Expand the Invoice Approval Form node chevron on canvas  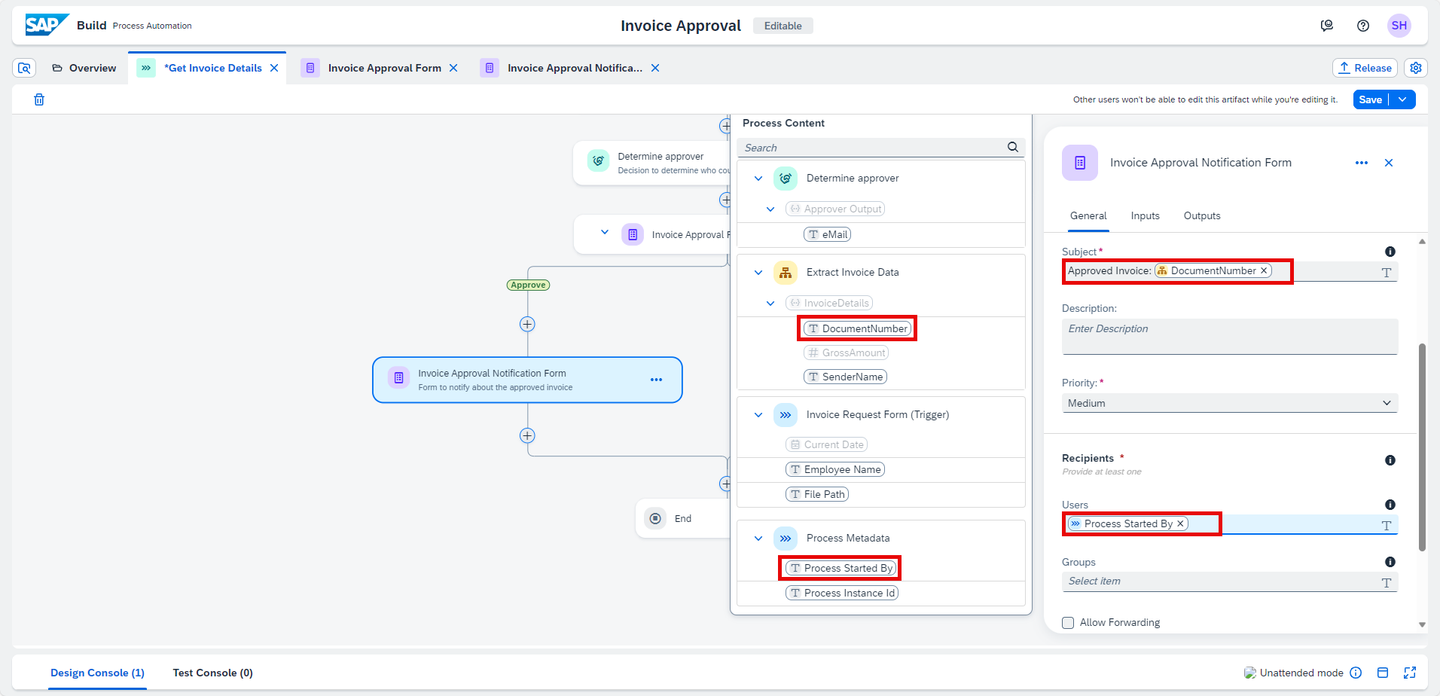[x=604, y=232]
